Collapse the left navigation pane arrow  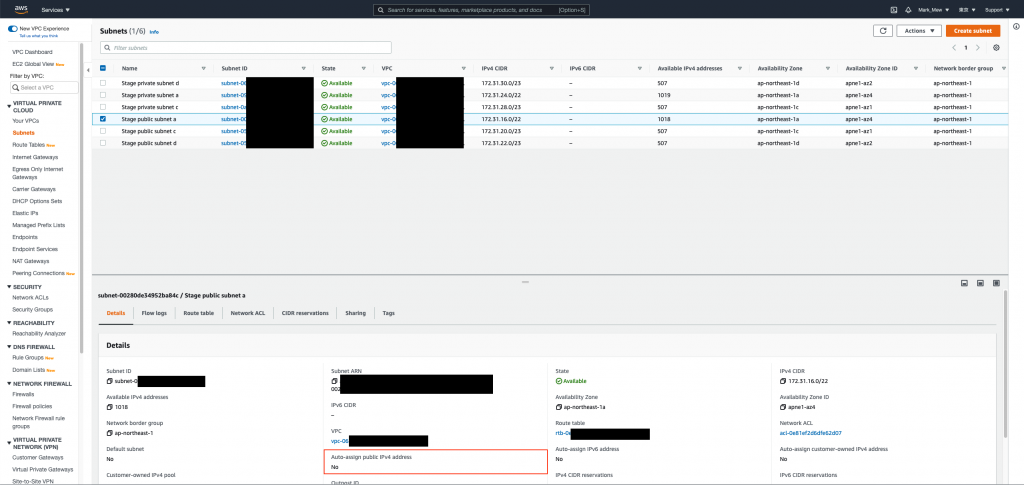88,70
